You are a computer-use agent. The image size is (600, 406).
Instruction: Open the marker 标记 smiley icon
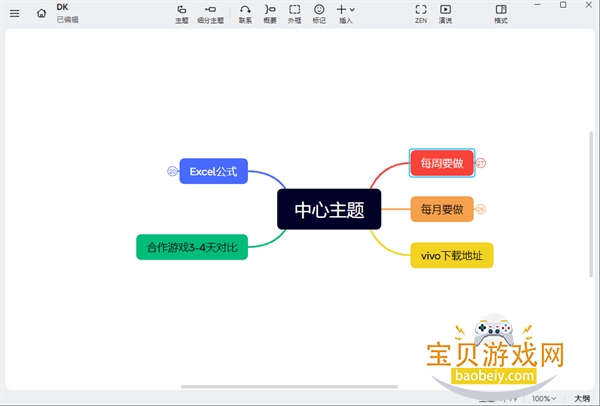click(319, 14)
